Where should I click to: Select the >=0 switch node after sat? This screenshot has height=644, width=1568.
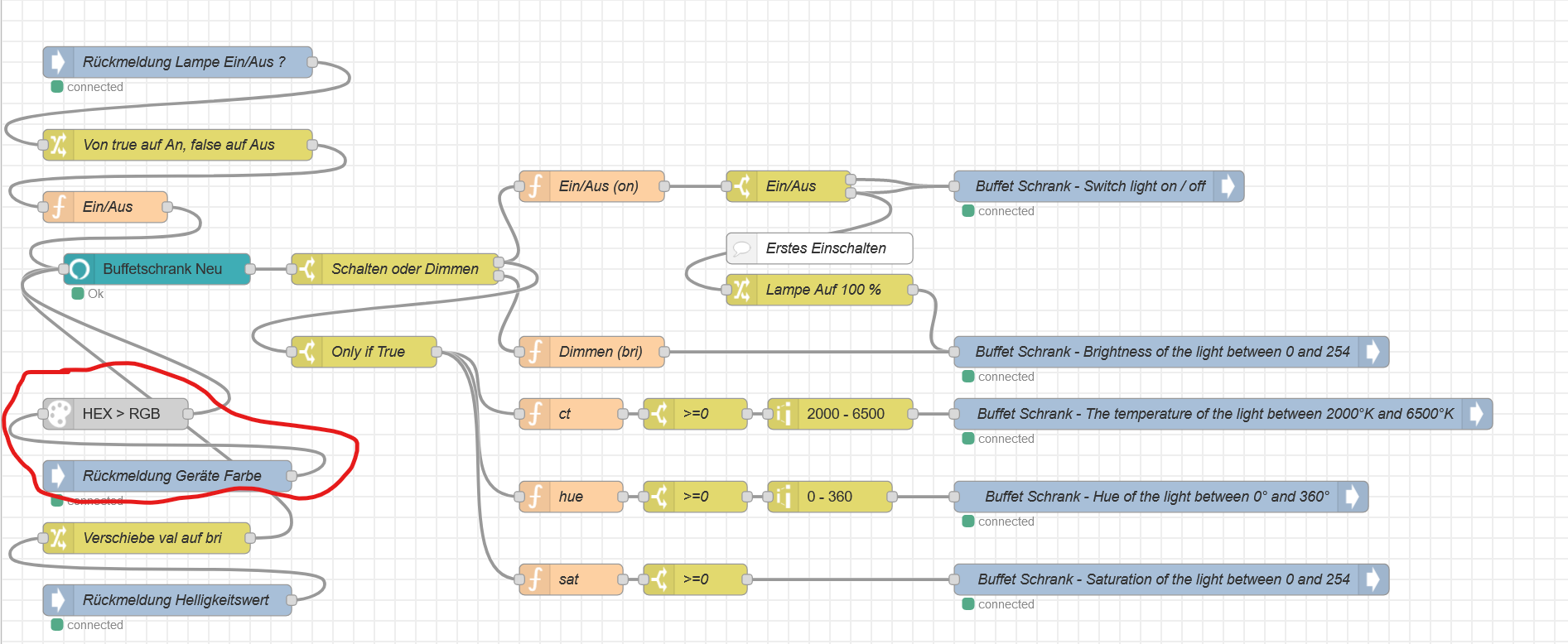coord(696,579)
